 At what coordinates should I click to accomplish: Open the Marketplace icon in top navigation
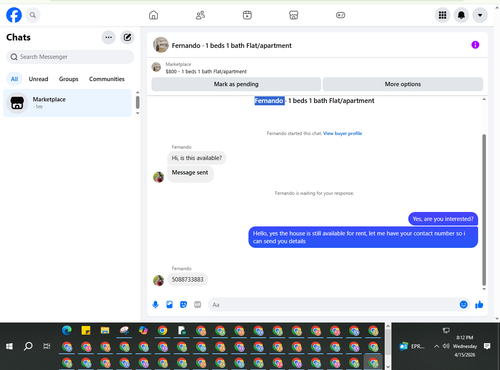point(294,15)
